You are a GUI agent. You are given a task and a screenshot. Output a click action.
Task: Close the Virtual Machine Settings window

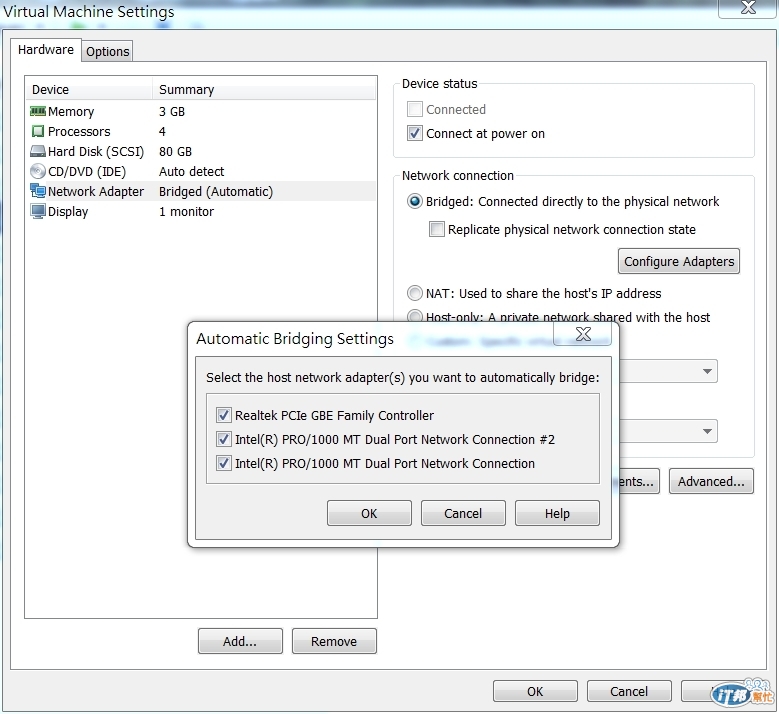pos(747,8)
